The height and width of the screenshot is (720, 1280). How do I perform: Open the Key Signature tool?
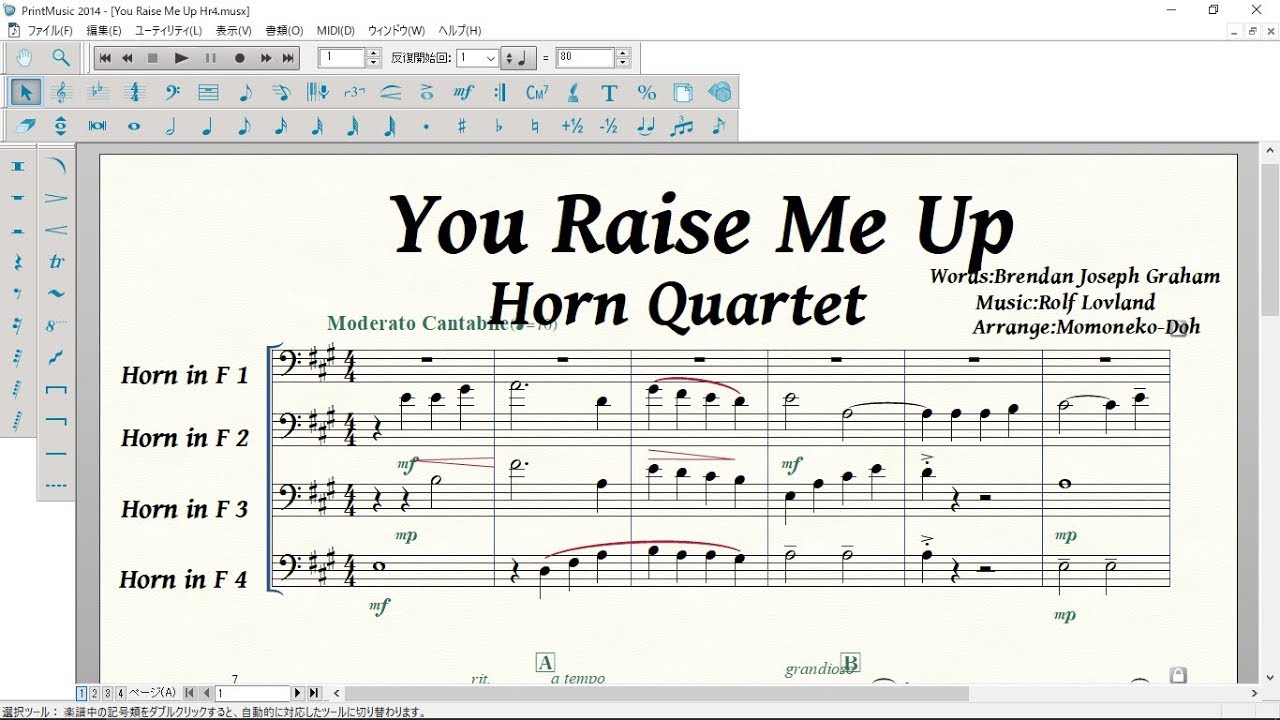click(98, 93)
